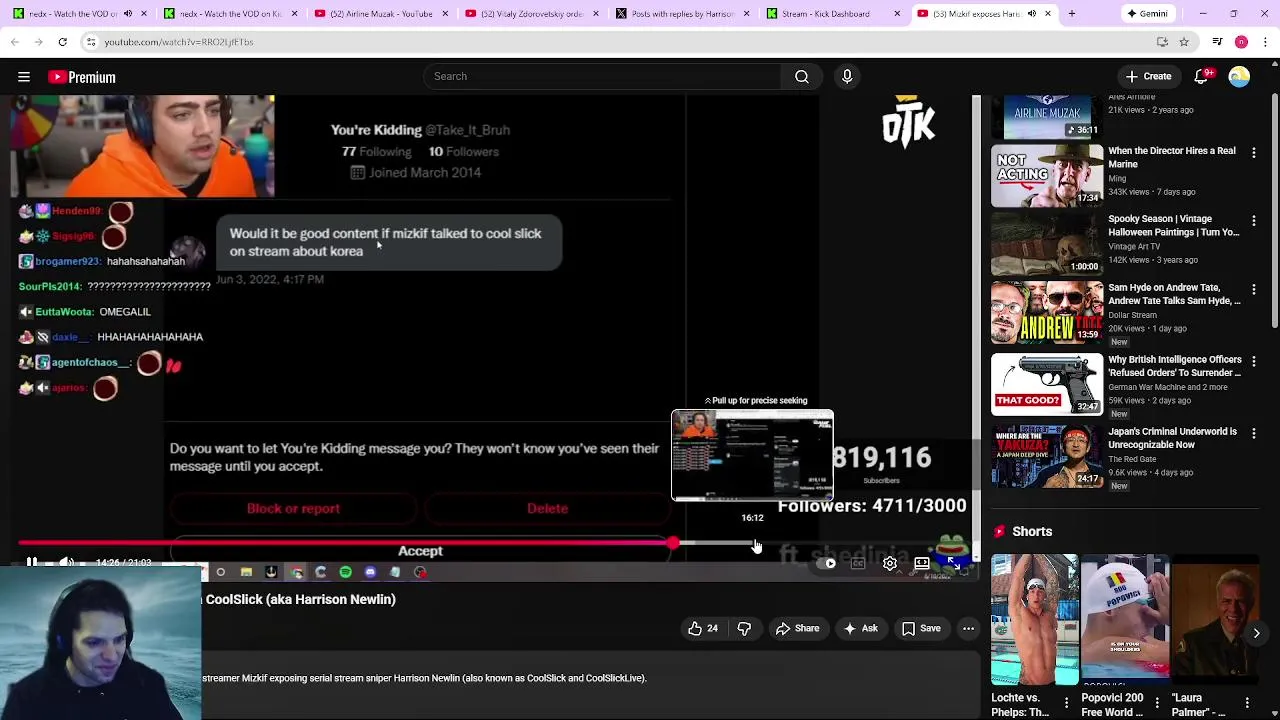Go forward in browser history
This screenshot has width=1280, height=720.
tap(38, 42)
